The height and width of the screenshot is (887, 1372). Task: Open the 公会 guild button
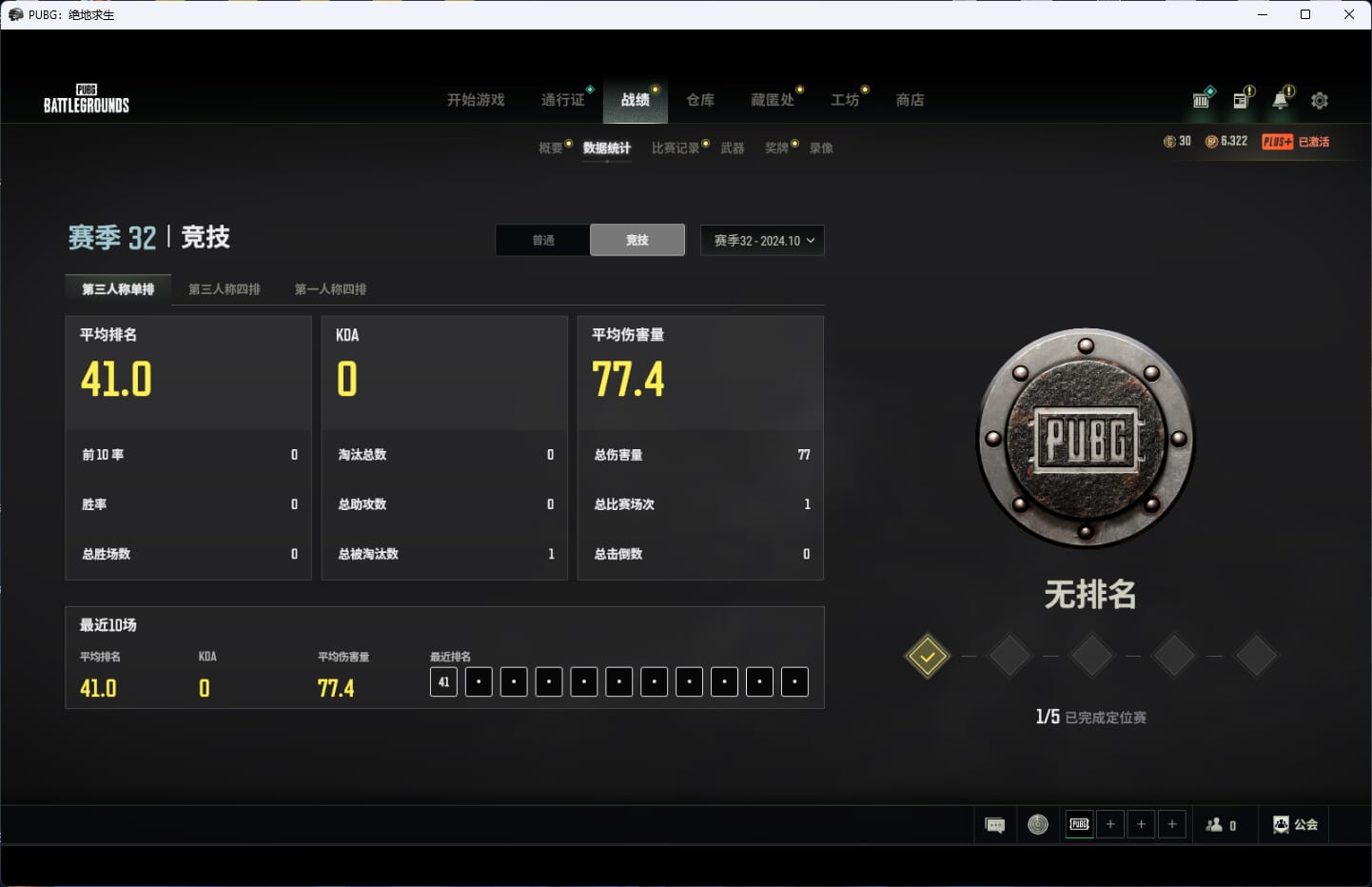(x=1295, y=824)
